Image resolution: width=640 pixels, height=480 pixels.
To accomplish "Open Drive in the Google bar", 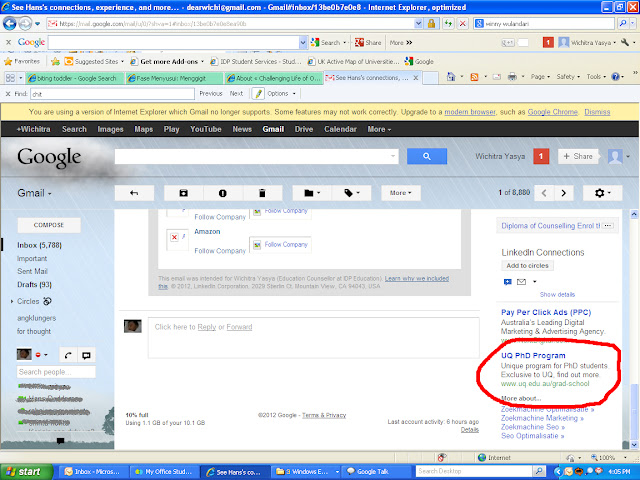I will (304, 129).
